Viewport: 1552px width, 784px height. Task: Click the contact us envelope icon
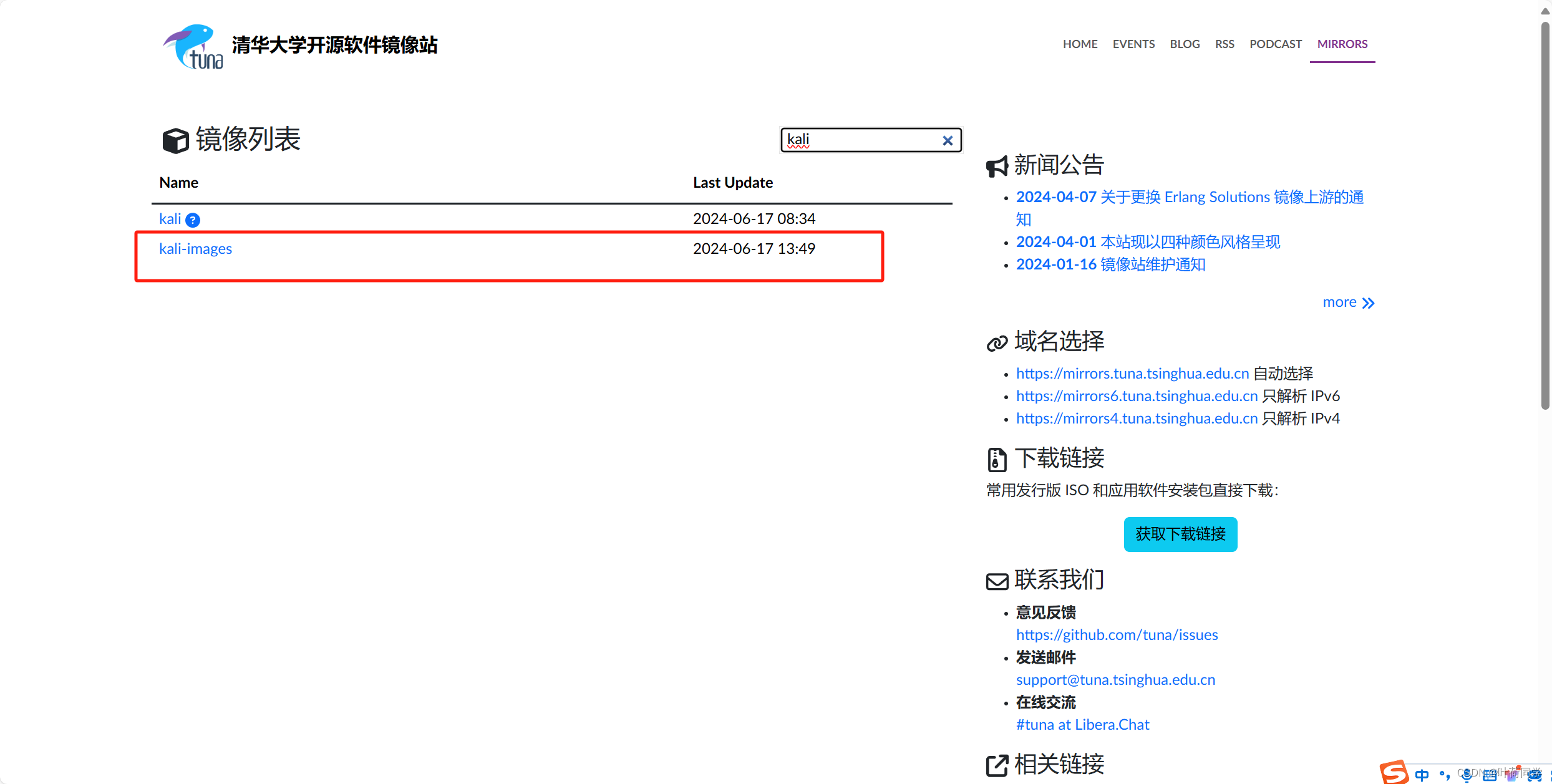point(997,581)
